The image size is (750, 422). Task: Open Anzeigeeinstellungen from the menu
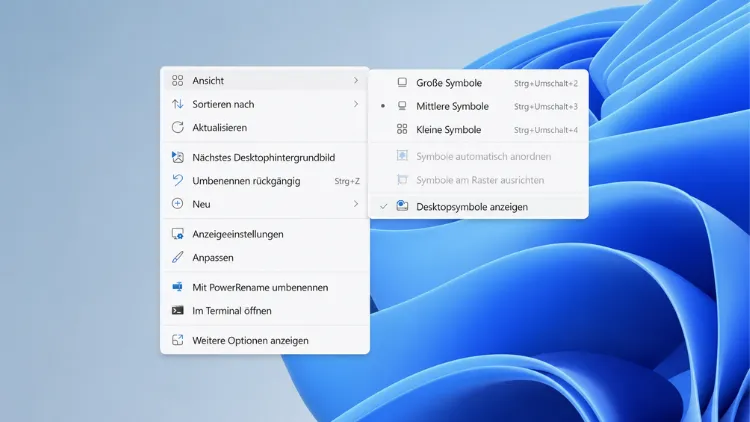coord(265,234)
